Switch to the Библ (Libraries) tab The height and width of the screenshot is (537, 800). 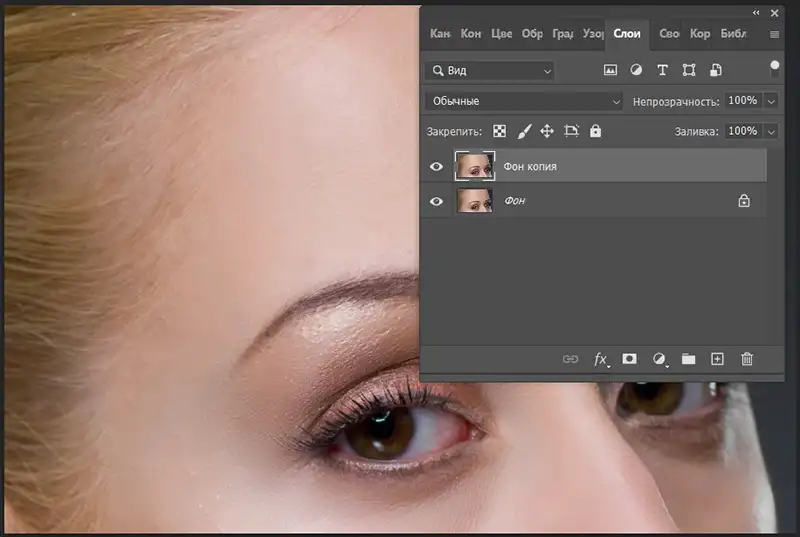[734, 34]
